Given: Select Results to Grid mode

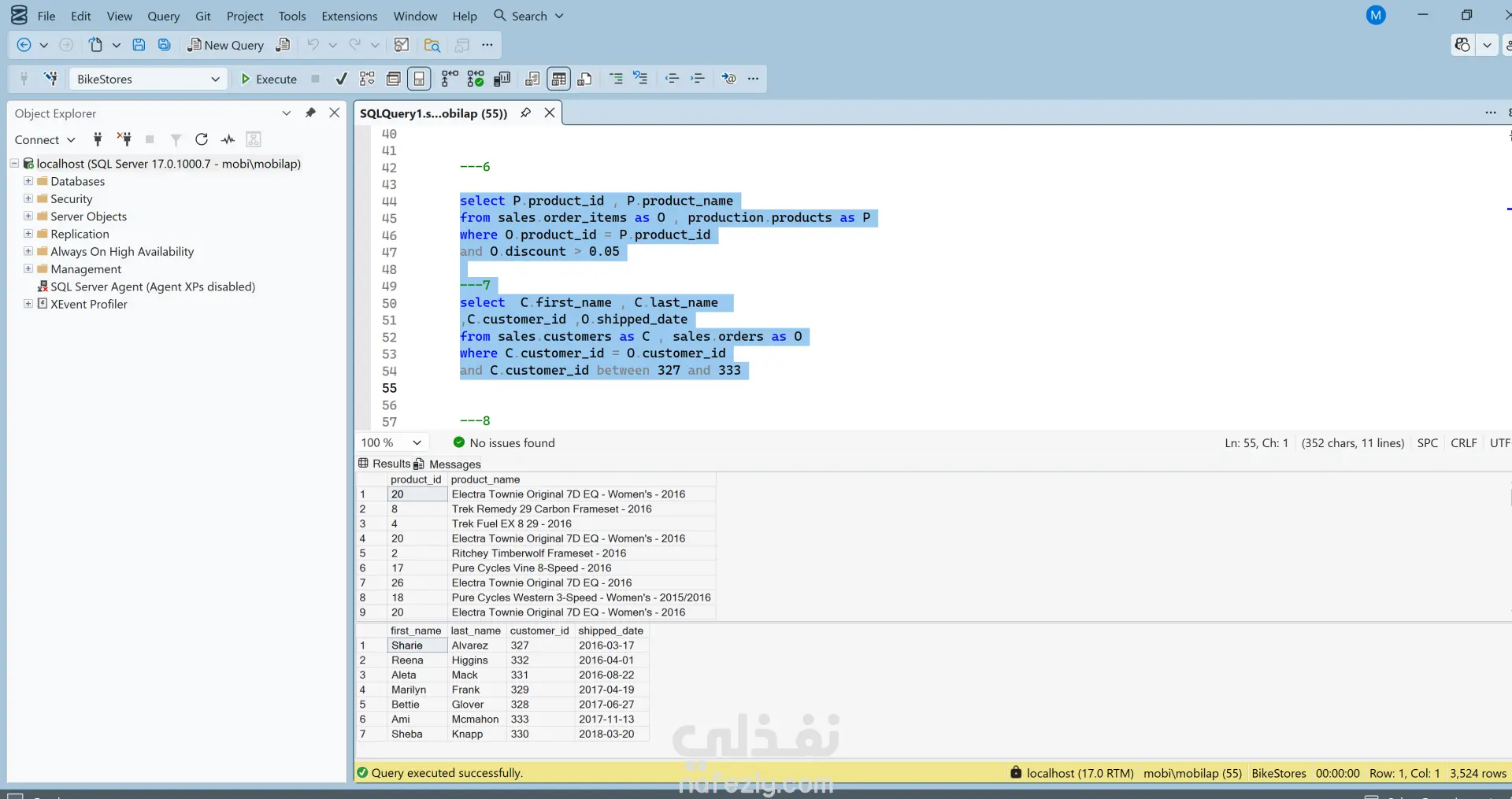Looking at the screenshot, I should point(558,79).
